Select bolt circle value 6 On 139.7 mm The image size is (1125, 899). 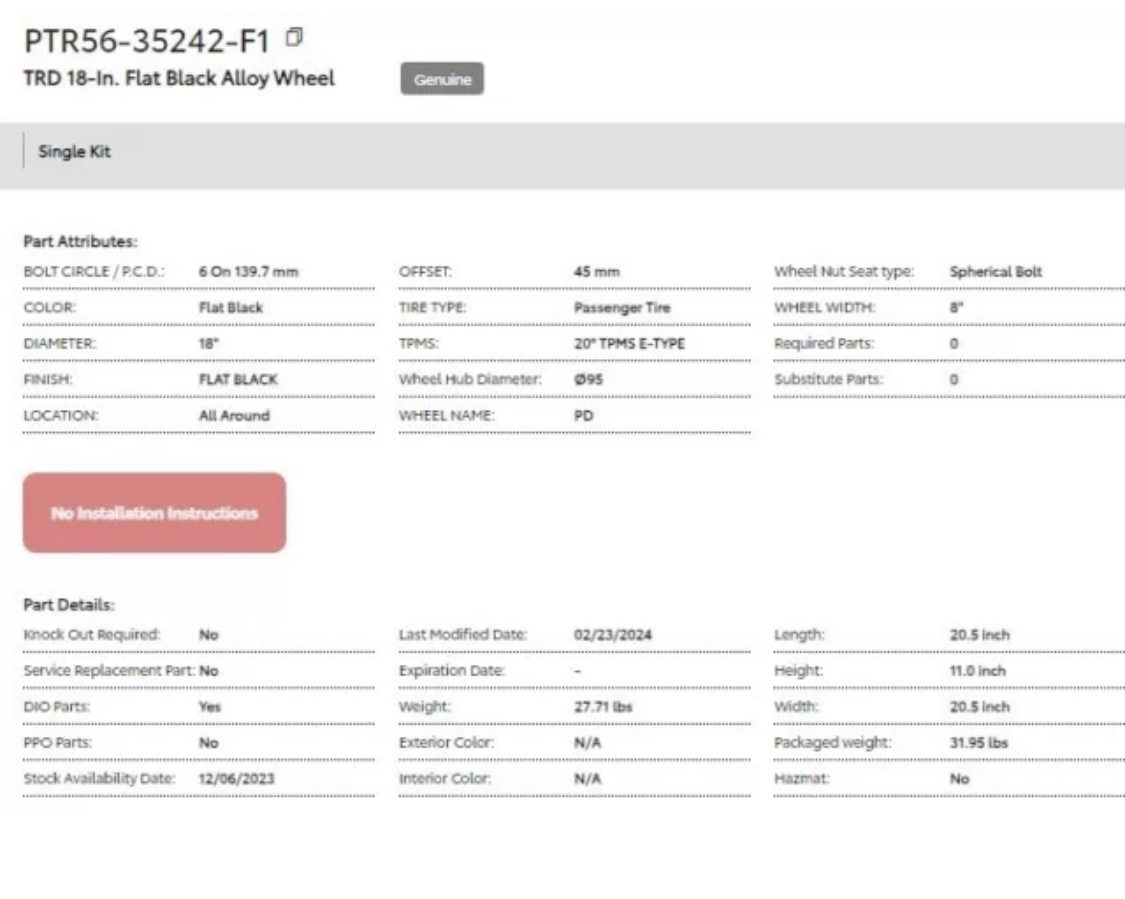coord(248,272)
